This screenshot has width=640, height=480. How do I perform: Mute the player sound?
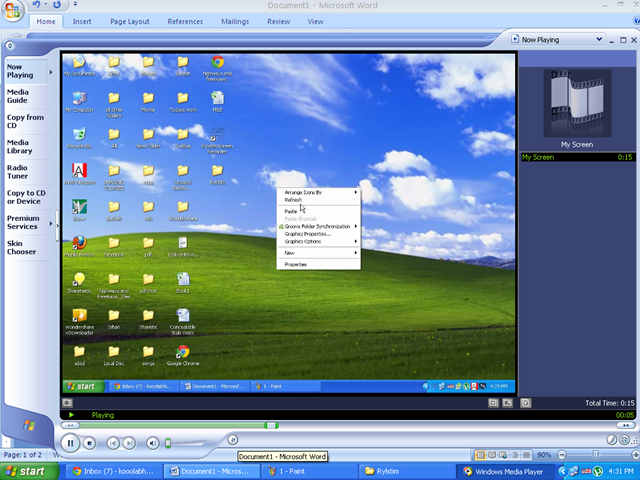[153, 442]
